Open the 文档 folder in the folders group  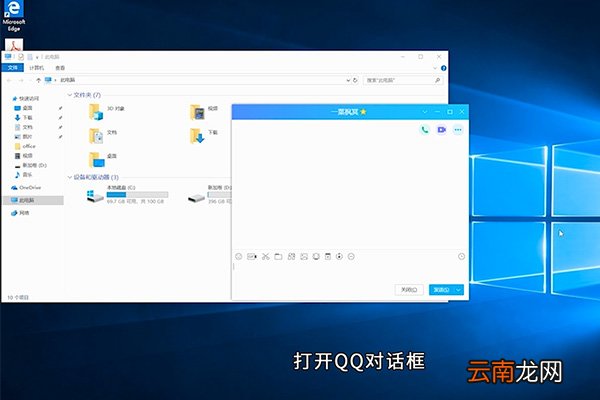click(103, 136)
